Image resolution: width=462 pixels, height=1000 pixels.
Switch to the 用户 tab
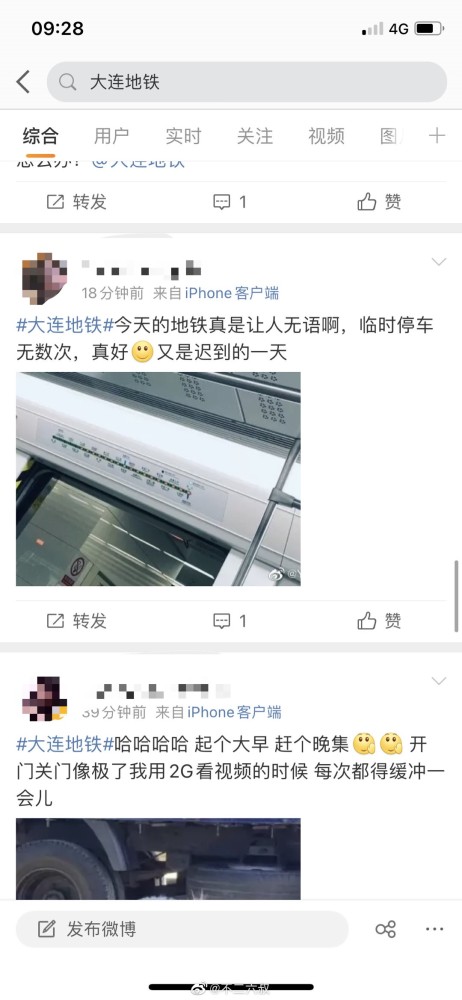point(112,135)
